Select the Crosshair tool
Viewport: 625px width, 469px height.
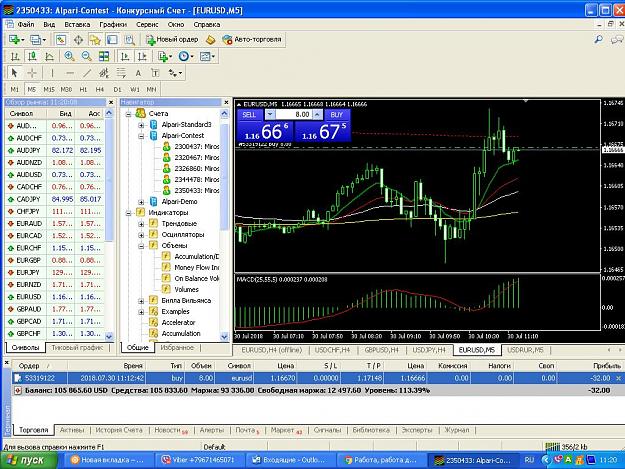click(31, 73)
